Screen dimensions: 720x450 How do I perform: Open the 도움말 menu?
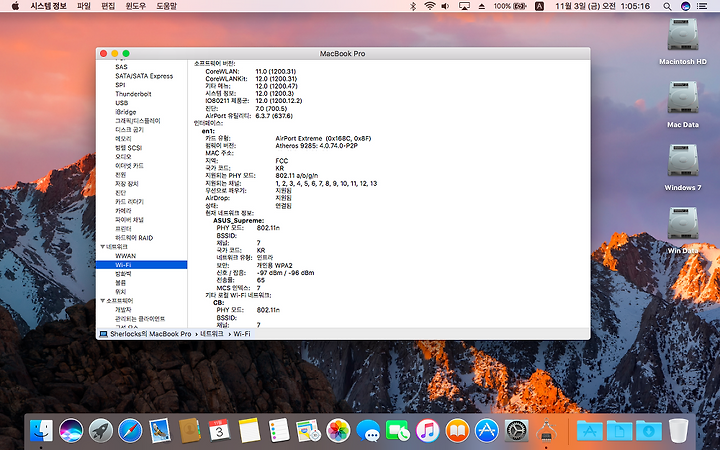[166, 6]
